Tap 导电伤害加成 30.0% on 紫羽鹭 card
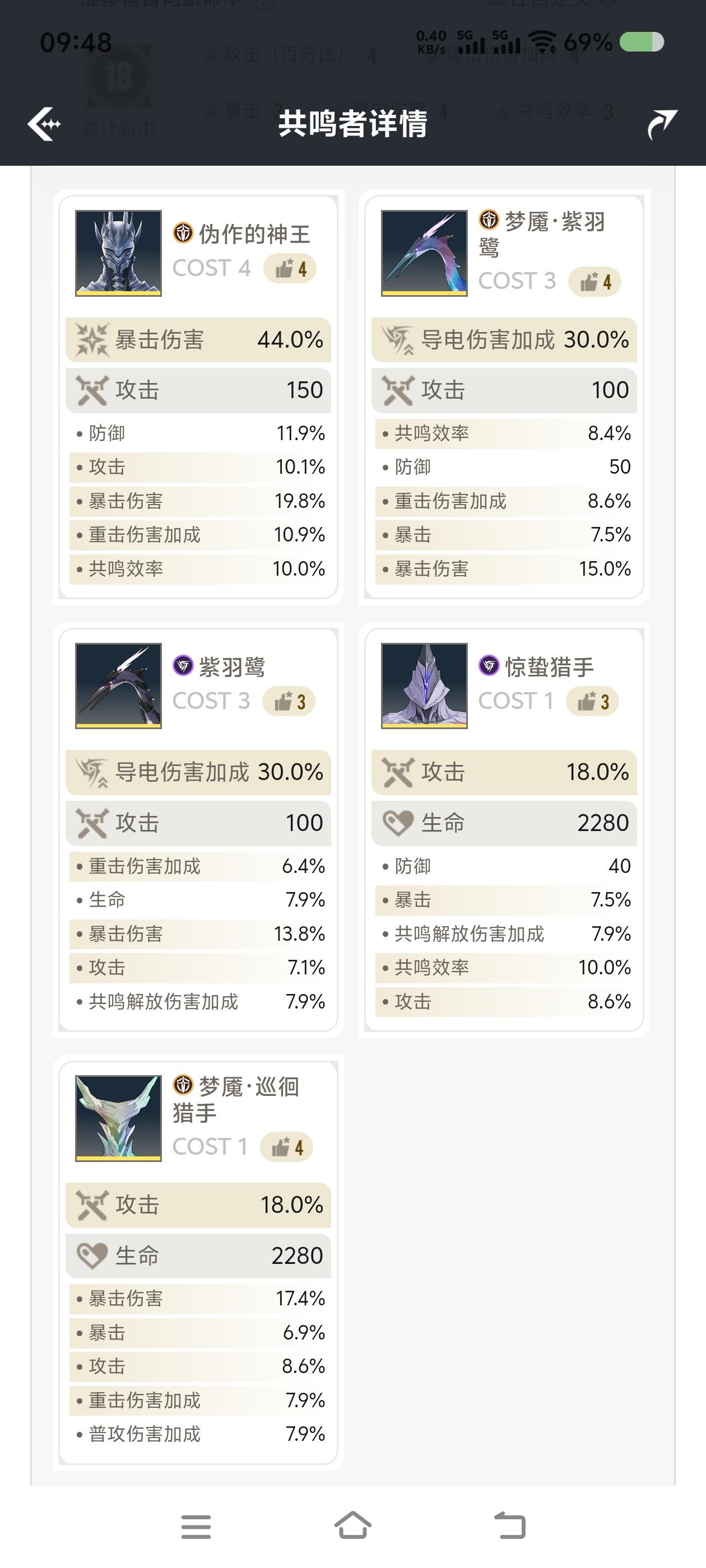 pos(198,772)
